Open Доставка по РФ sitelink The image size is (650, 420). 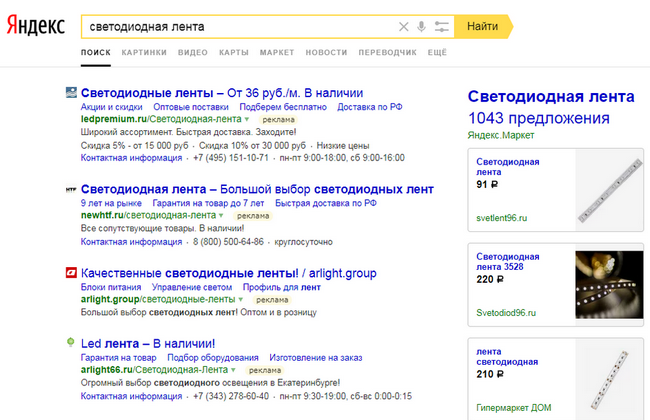[x=370, y=107]
